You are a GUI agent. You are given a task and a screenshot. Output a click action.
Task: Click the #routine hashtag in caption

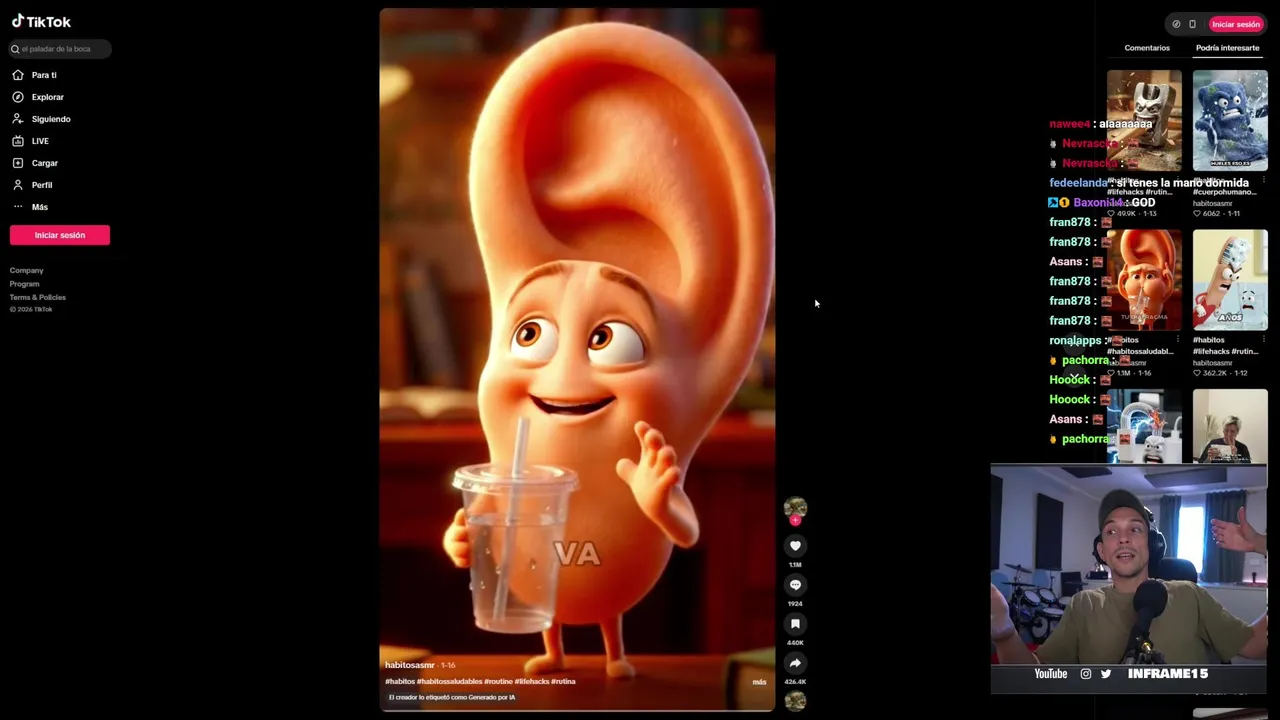pos(498,681)
